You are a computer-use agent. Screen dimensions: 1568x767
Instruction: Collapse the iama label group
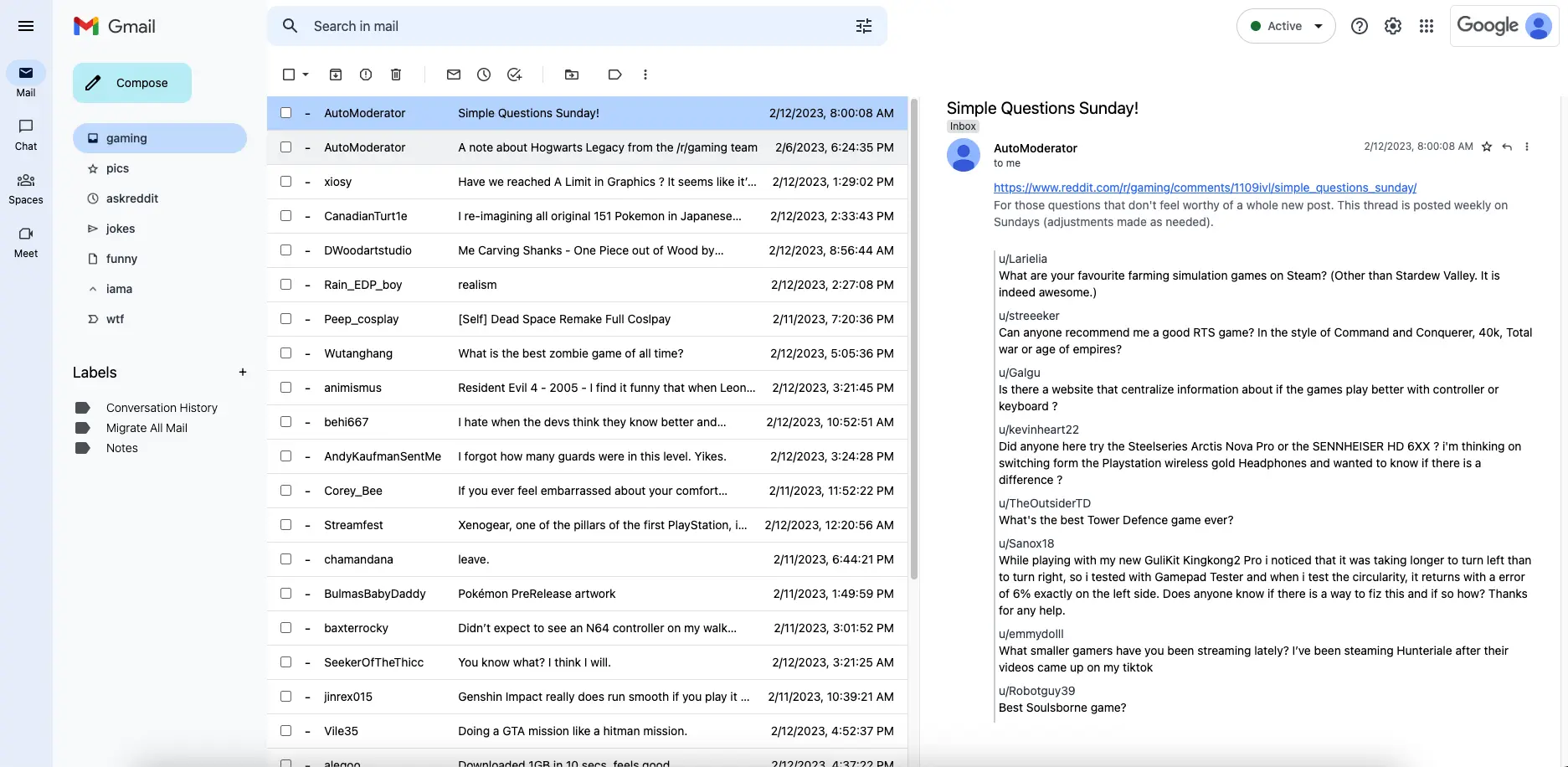pyautogui.click(x=92, y=289)
